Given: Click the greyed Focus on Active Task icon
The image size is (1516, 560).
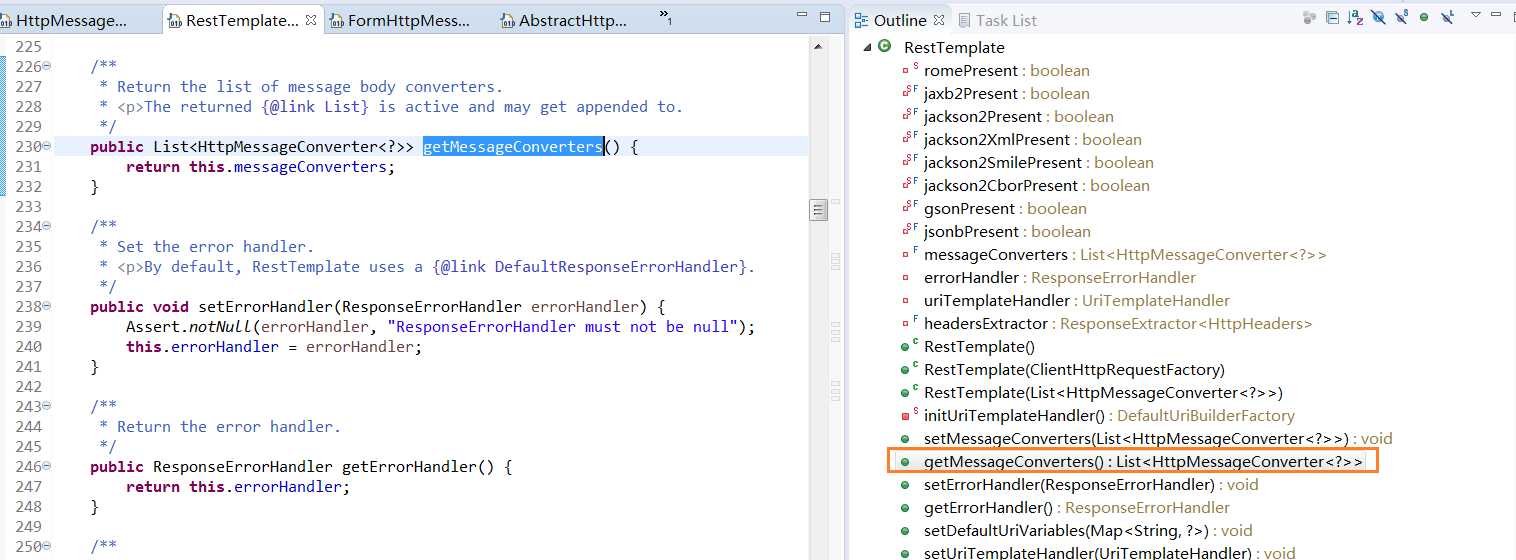Looking at the screenshot, I should (x=1309, y=17).
